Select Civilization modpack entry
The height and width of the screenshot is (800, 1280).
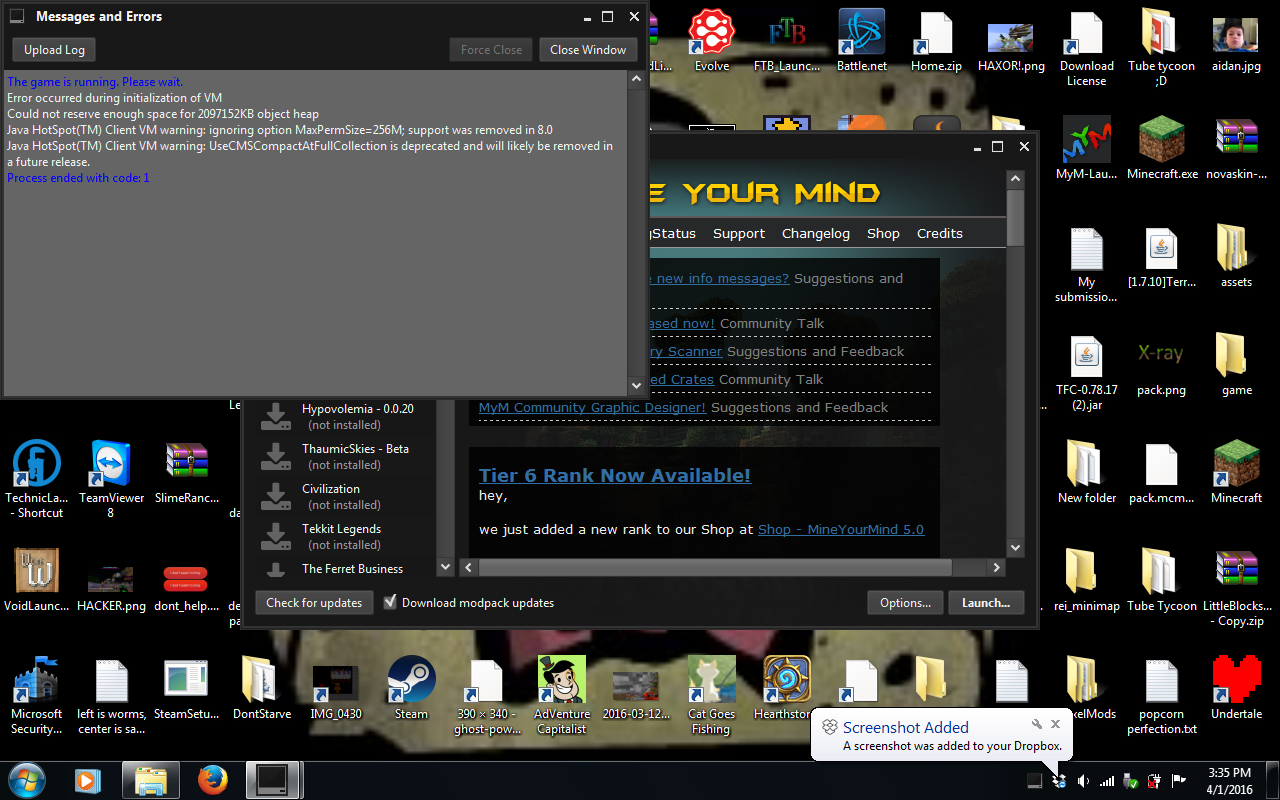[345, 496]
